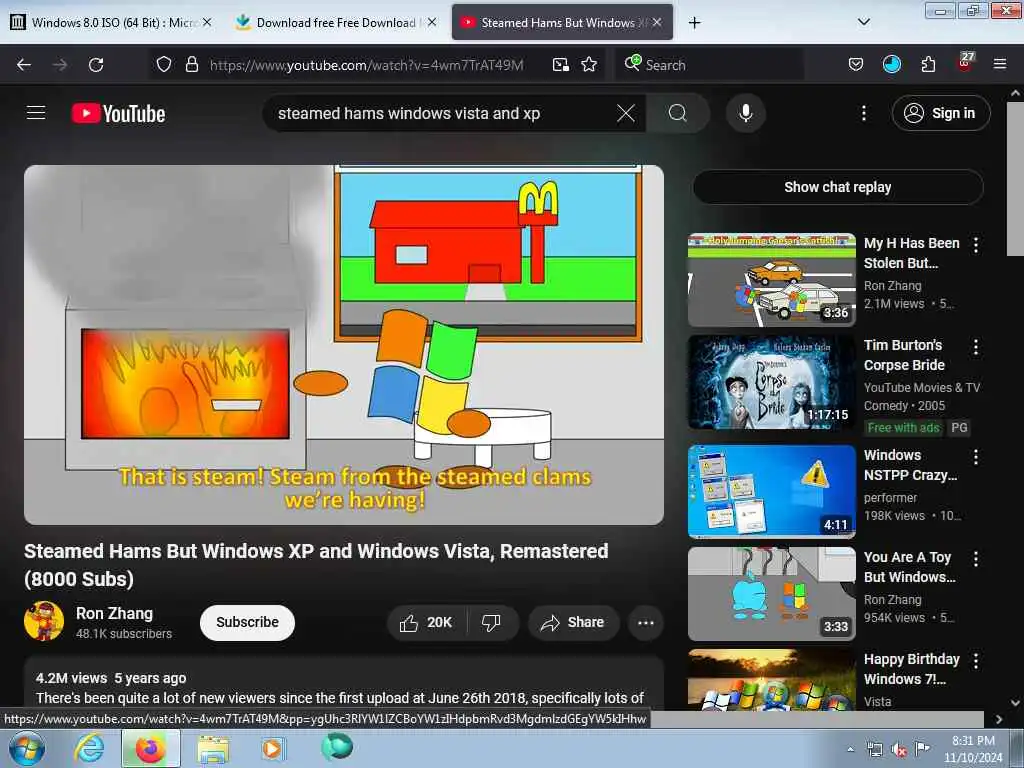This screenshot has height=768, width=1024.
Task: Close the Windows 8.0 ISO tab
Action: [x=207, y=22]
